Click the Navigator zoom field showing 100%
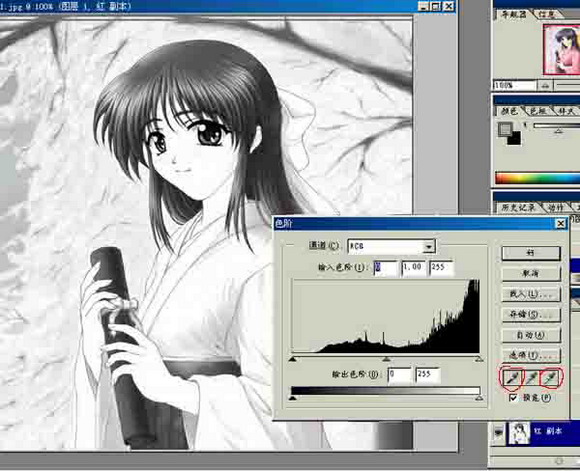580x471 pixels. tap(515, 85)
